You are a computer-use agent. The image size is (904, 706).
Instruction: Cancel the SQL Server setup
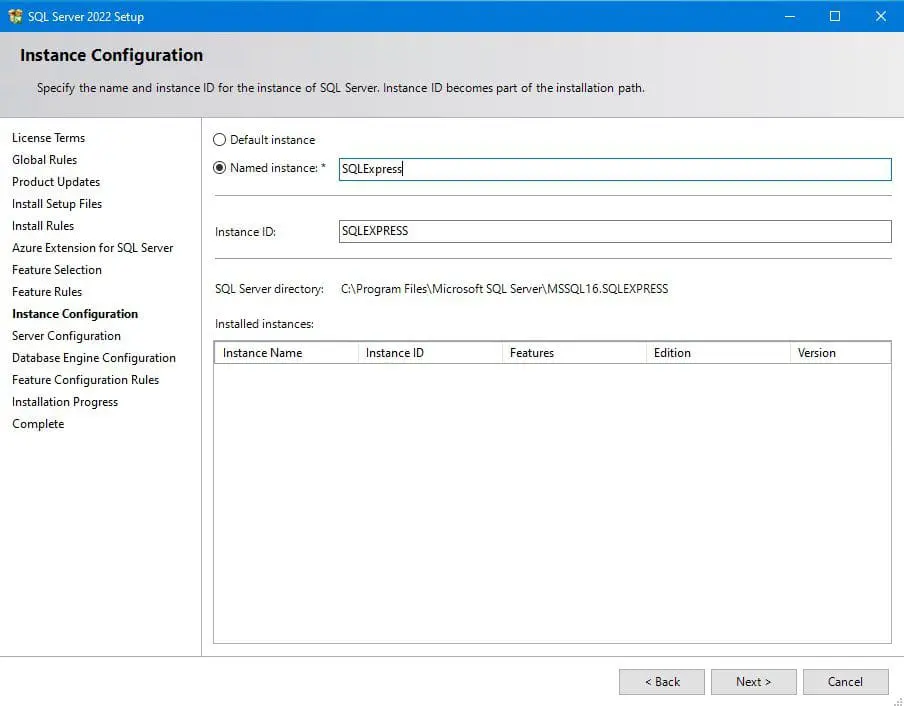coord(845,681)
